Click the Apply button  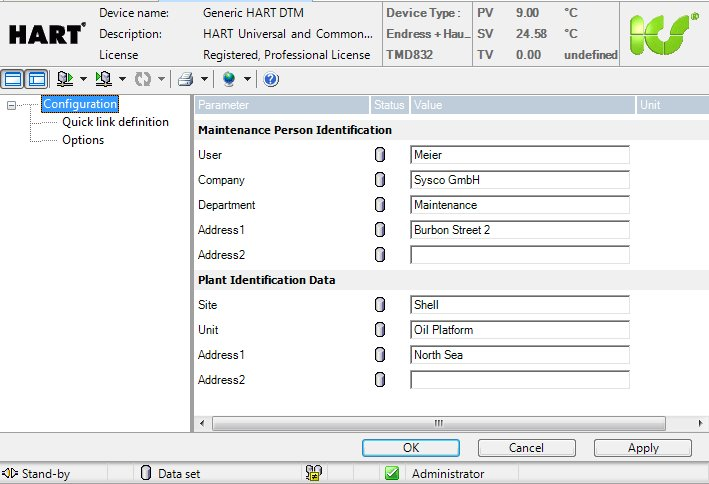pyautogui.click(x=642, y=448)
